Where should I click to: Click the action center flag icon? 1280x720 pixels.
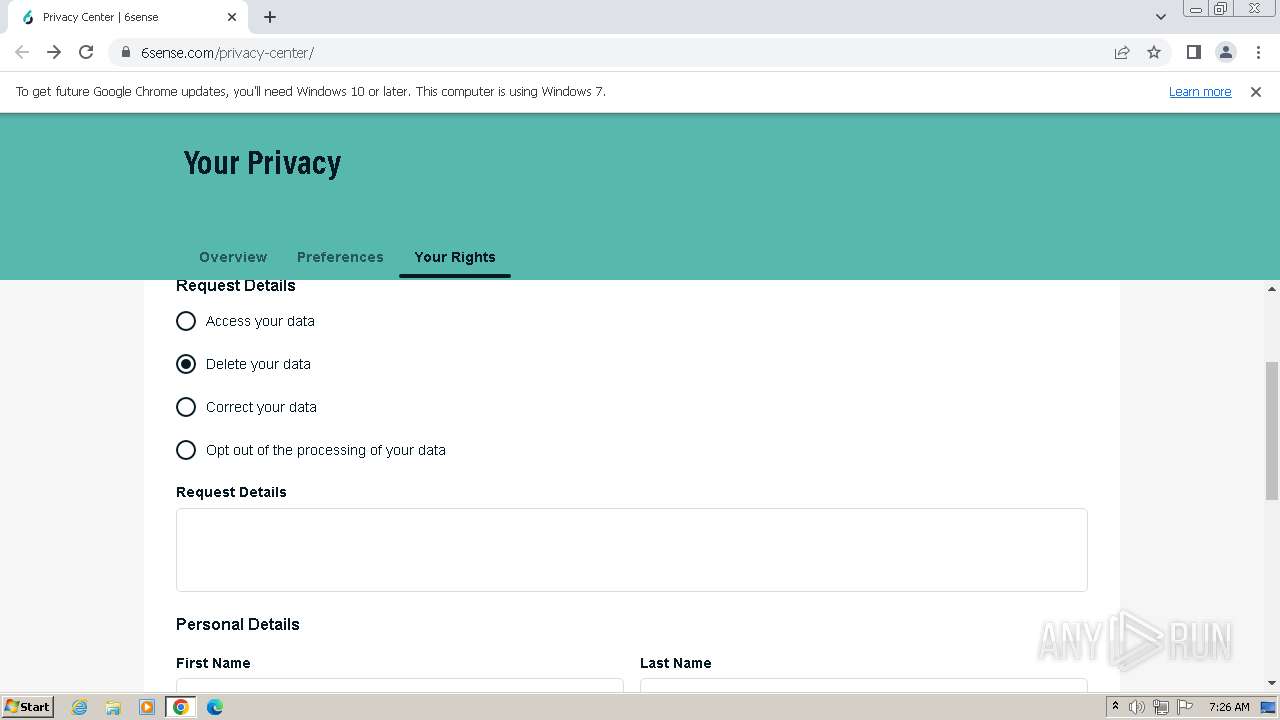point(1185,707)
